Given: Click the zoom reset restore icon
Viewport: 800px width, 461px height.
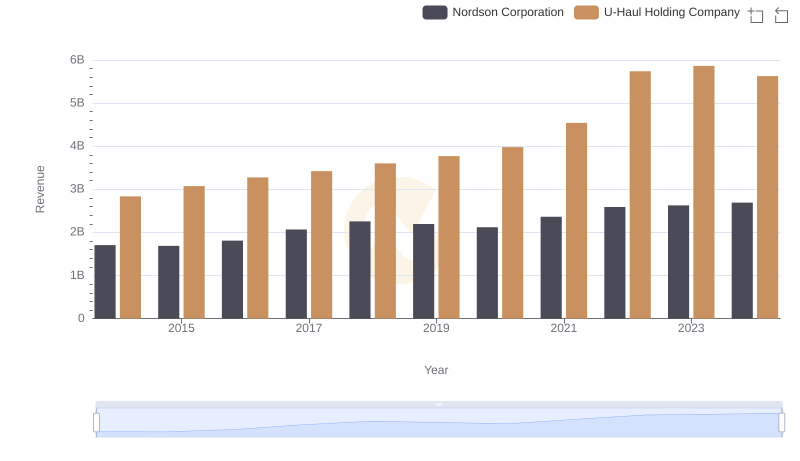Looking at the screenshot, I should pos(781,15).
